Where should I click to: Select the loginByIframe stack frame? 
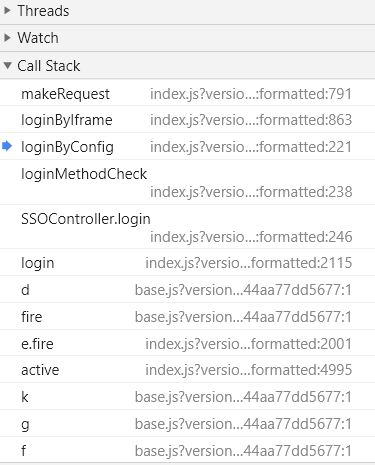[187, 120]
